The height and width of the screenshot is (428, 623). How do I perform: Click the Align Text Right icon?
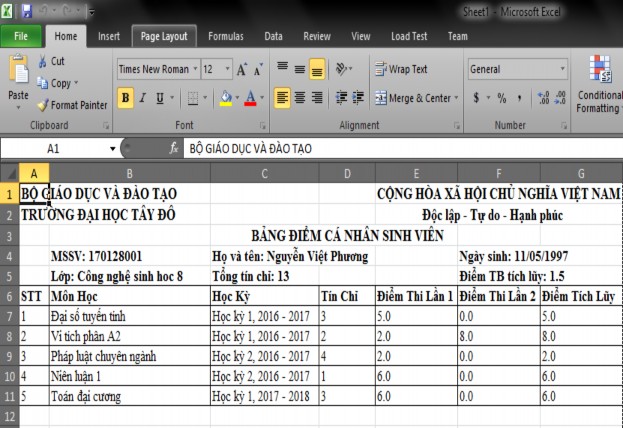(317, 98)
